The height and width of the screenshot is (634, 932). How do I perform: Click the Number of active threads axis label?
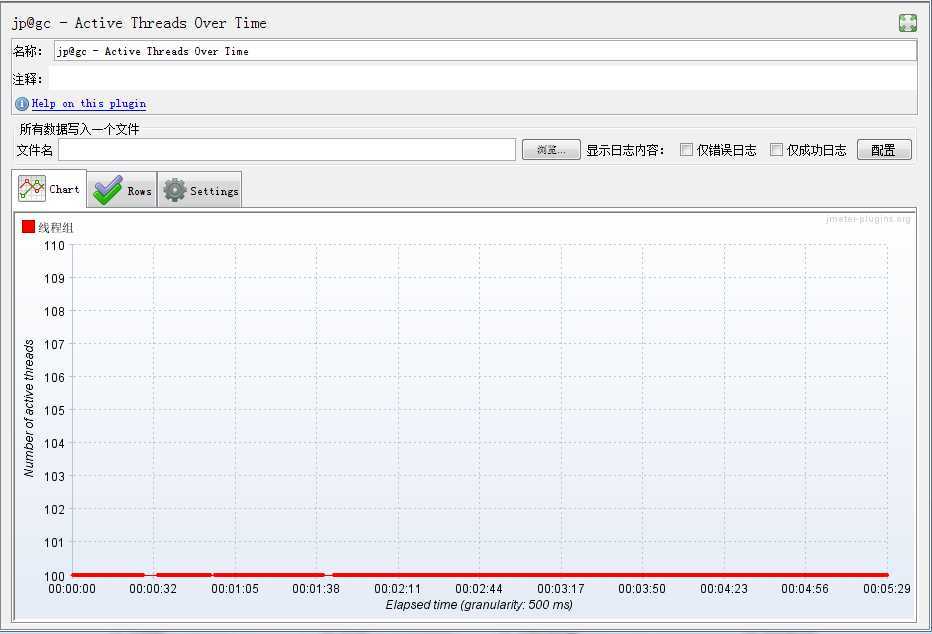click(29, 408)
